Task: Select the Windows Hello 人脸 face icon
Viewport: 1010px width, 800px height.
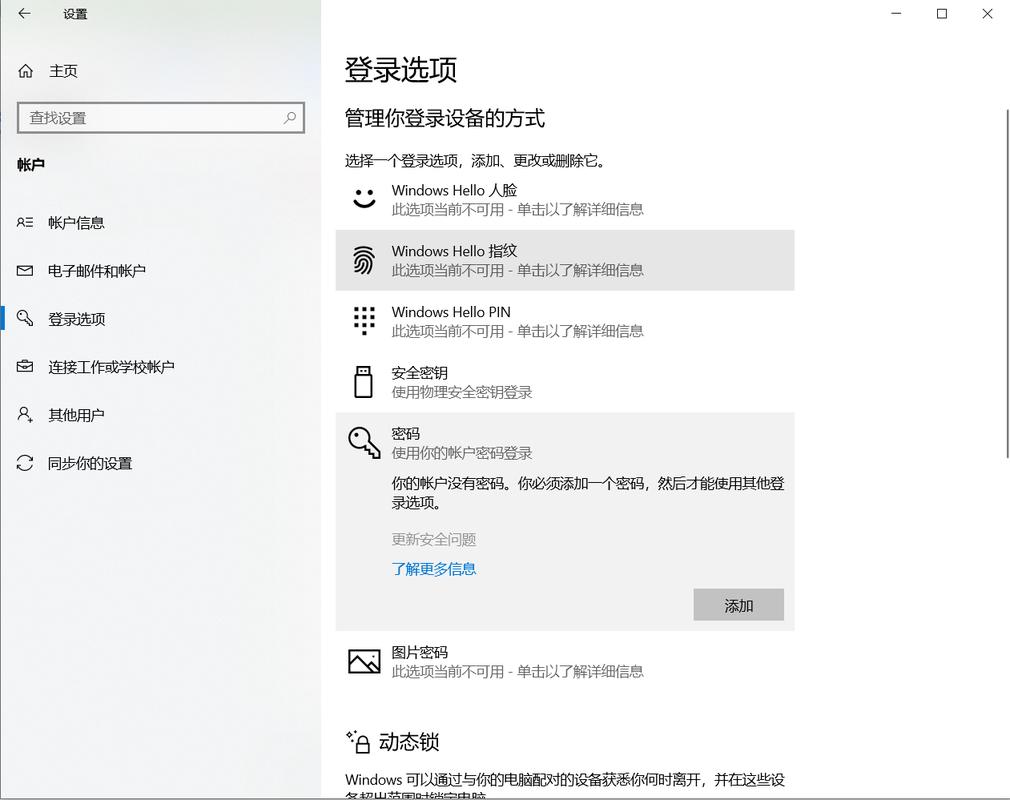Action: 364,198
